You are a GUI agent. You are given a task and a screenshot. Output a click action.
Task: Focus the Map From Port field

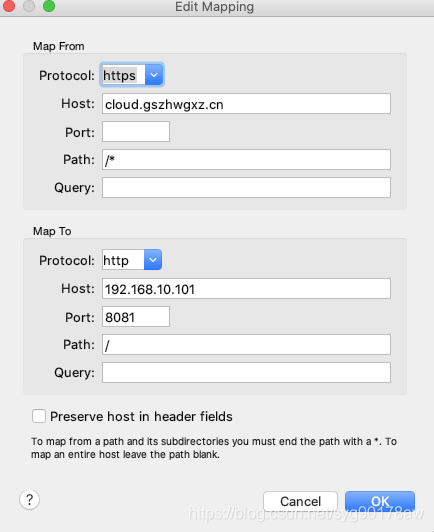tap(136, 132)
